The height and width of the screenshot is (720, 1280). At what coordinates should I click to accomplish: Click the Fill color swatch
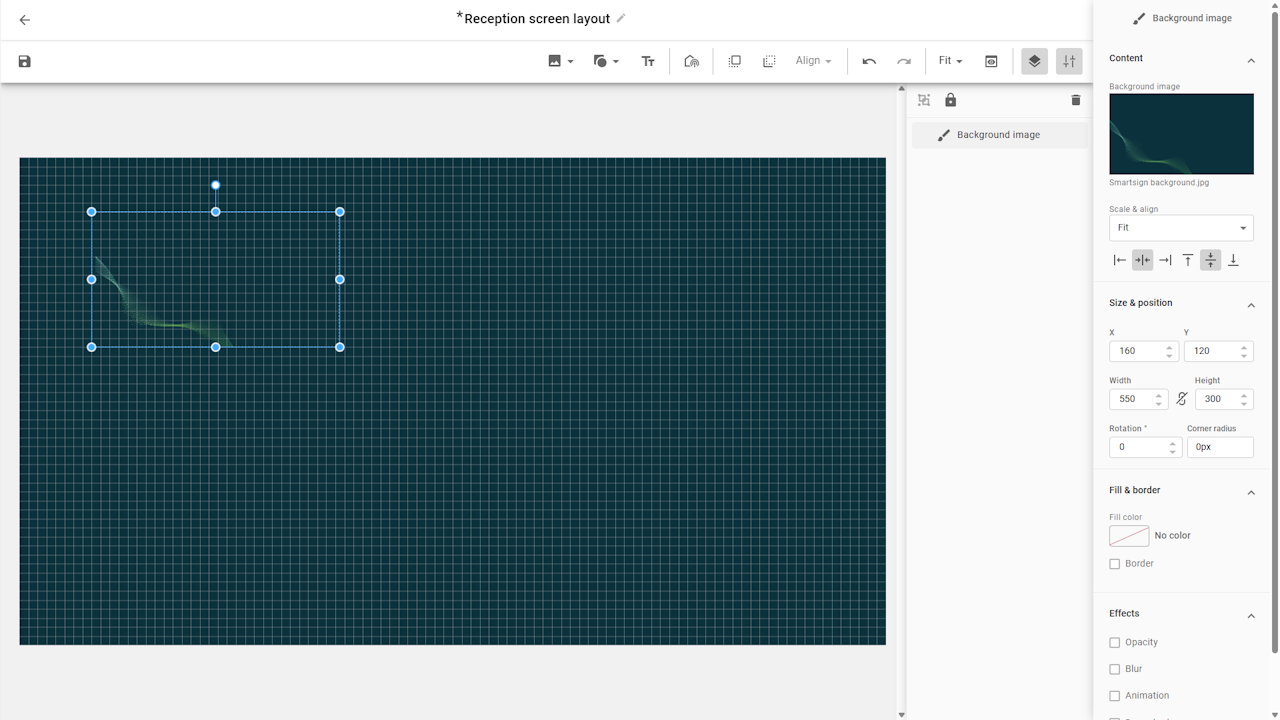(1129, 536)
